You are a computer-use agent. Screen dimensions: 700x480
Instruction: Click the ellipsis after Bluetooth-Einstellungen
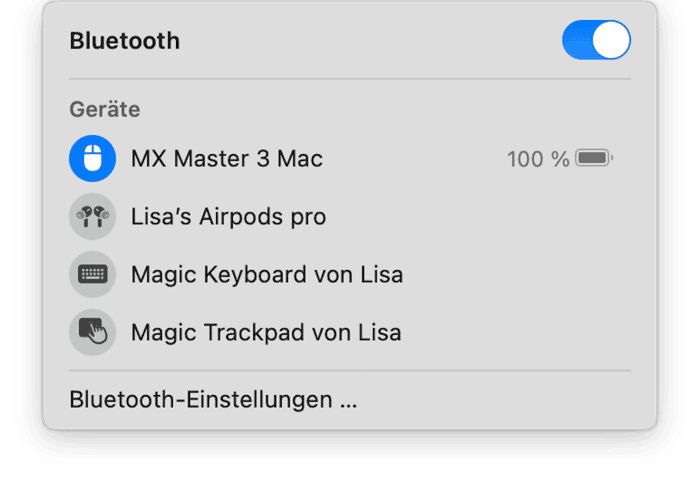click(x=348, y=405)
